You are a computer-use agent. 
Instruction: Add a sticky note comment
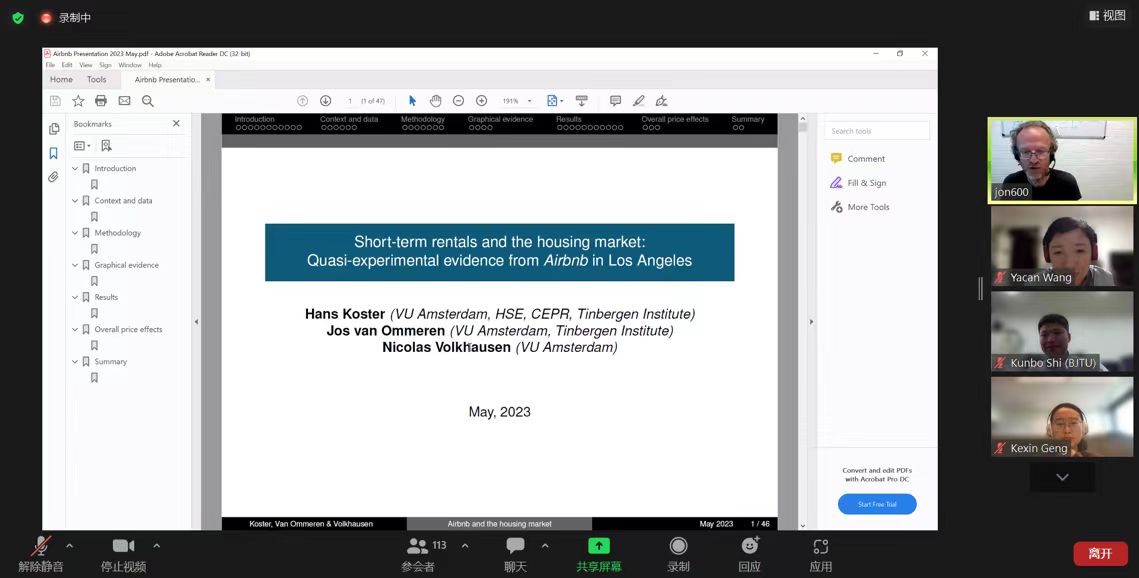pyautogui.click(x=615, y=101)
